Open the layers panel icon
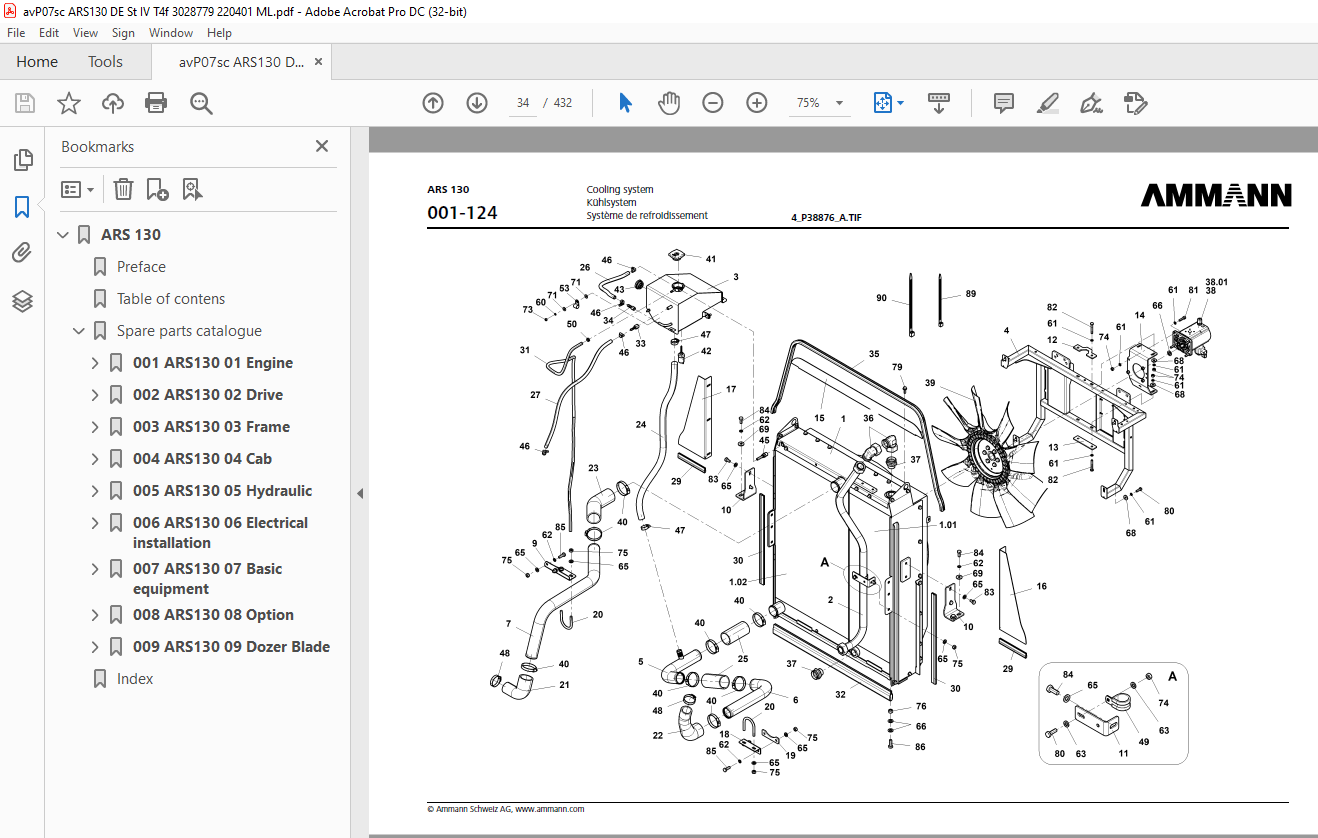The image size is (1318, 838). pyautogui.click(x=22, y=301)
